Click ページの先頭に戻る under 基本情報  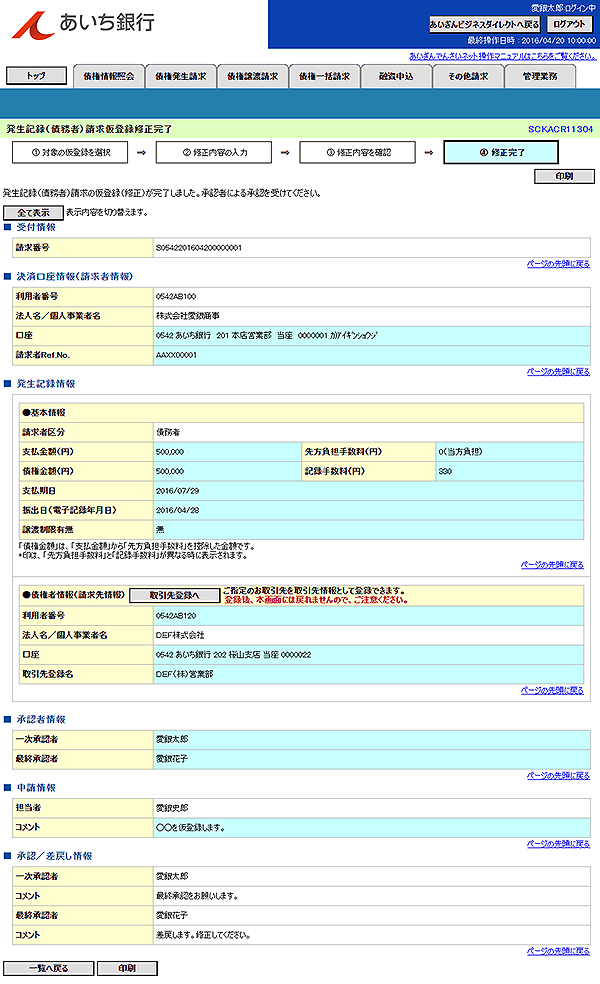tap(552, 565)
